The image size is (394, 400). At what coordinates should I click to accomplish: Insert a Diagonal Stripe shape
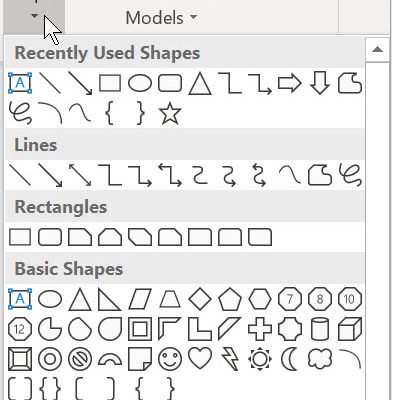click(x=230, y=329)
